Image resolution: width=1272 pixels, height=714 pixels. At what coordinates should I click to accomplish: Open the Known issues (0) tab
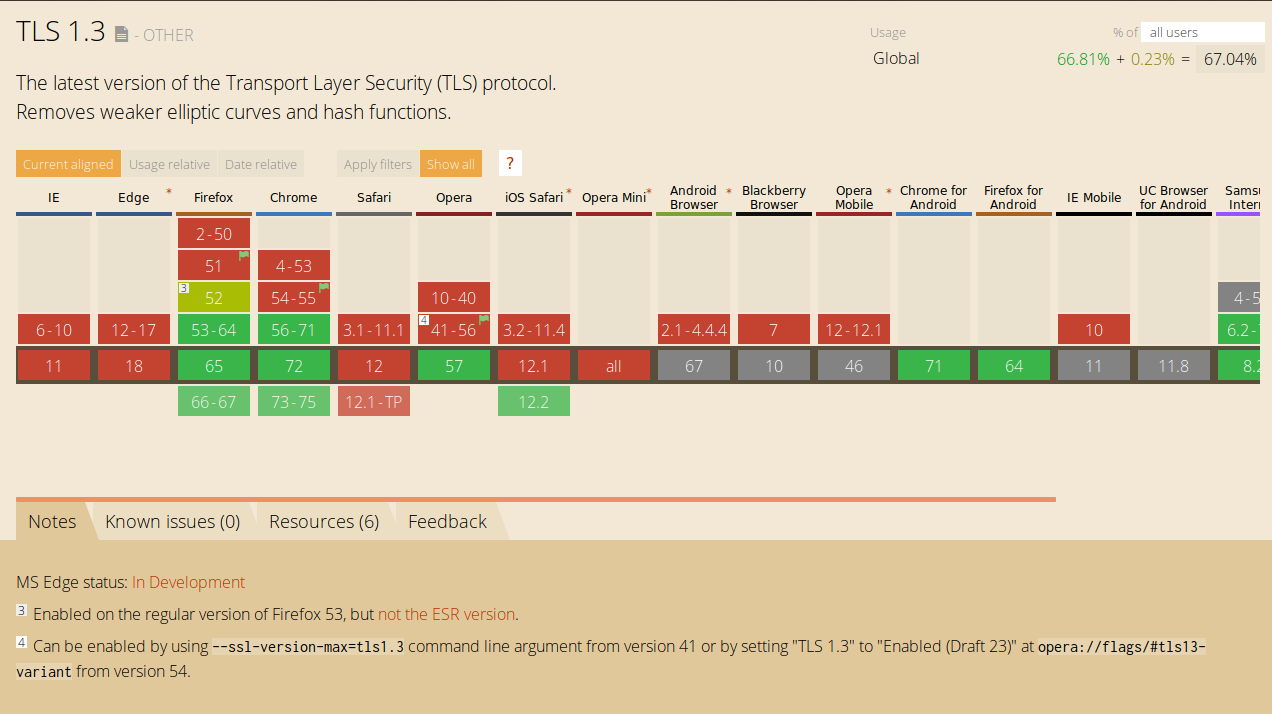173,521
